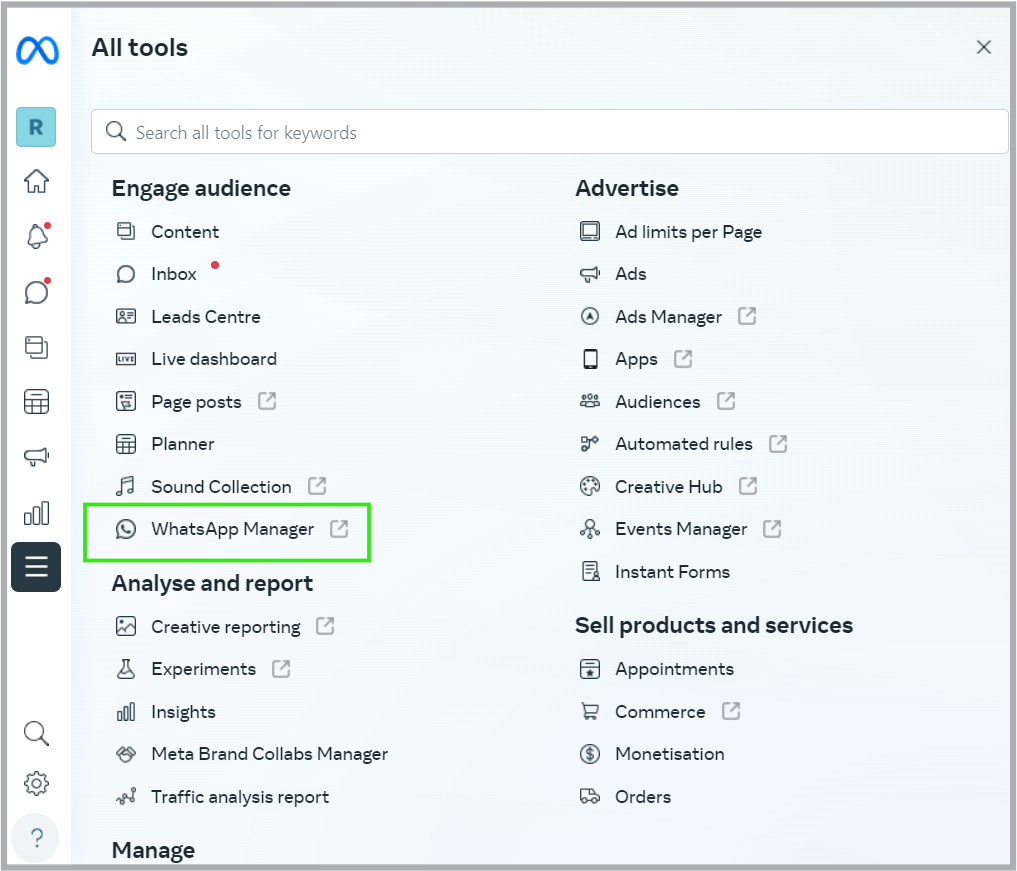Open Live dashboard
The height and width of the screenshot is (871, 1017).
pyautogui.click(x=214, y=359)
